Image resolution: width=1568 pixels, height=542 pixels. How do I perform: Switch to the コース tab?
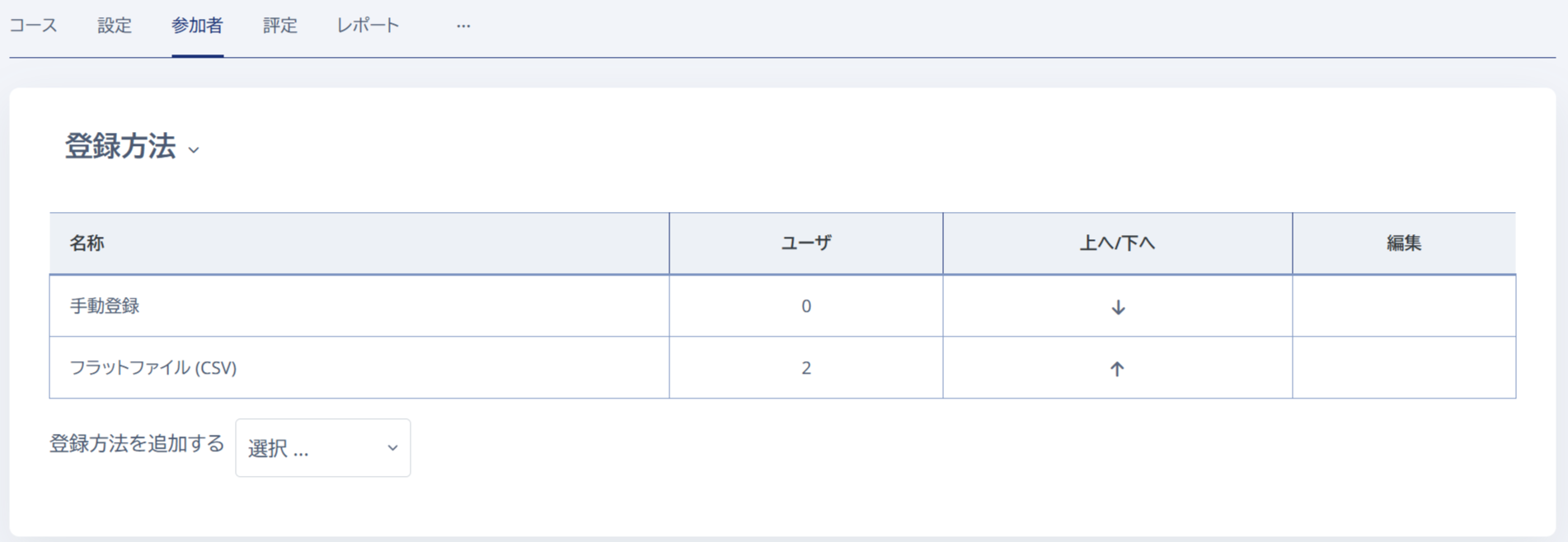click(34, 26)
